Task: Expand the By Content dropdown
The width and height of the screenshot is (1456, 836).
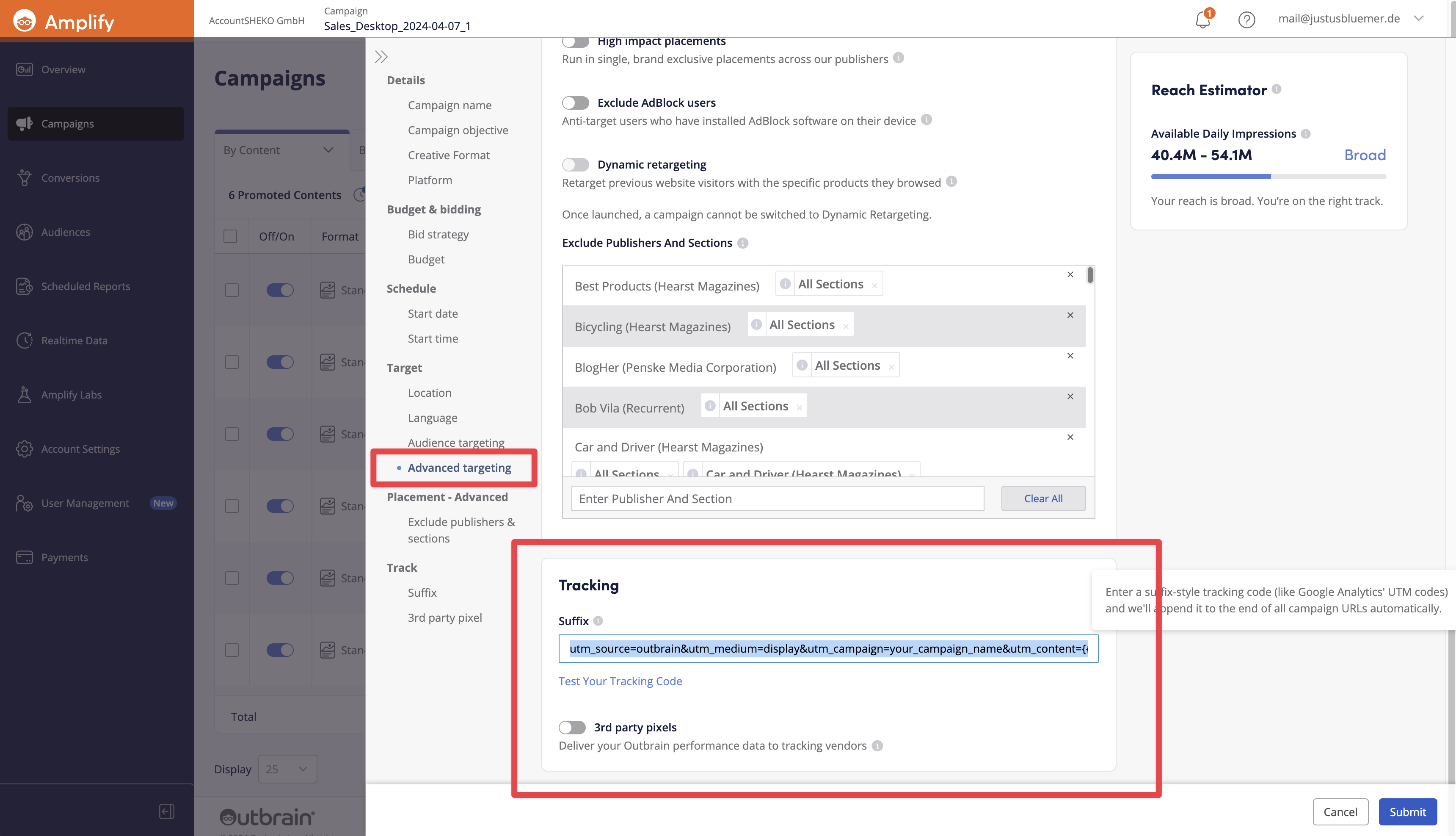Action: pos(279,150)
